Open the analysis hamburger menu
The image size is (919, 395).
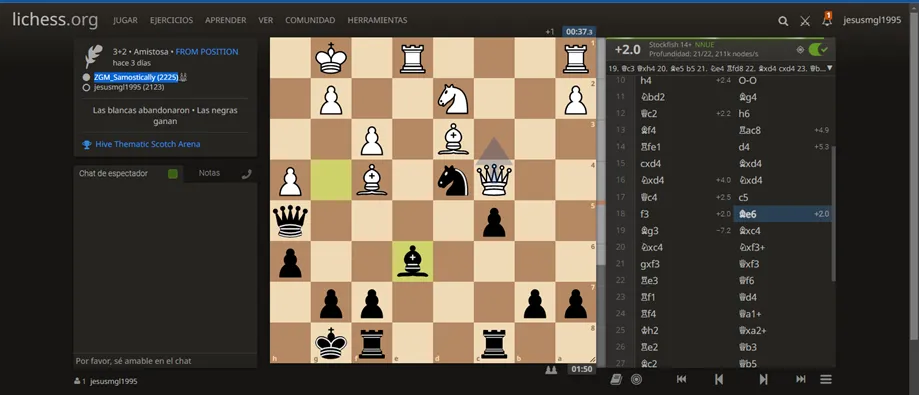(826, 379)
